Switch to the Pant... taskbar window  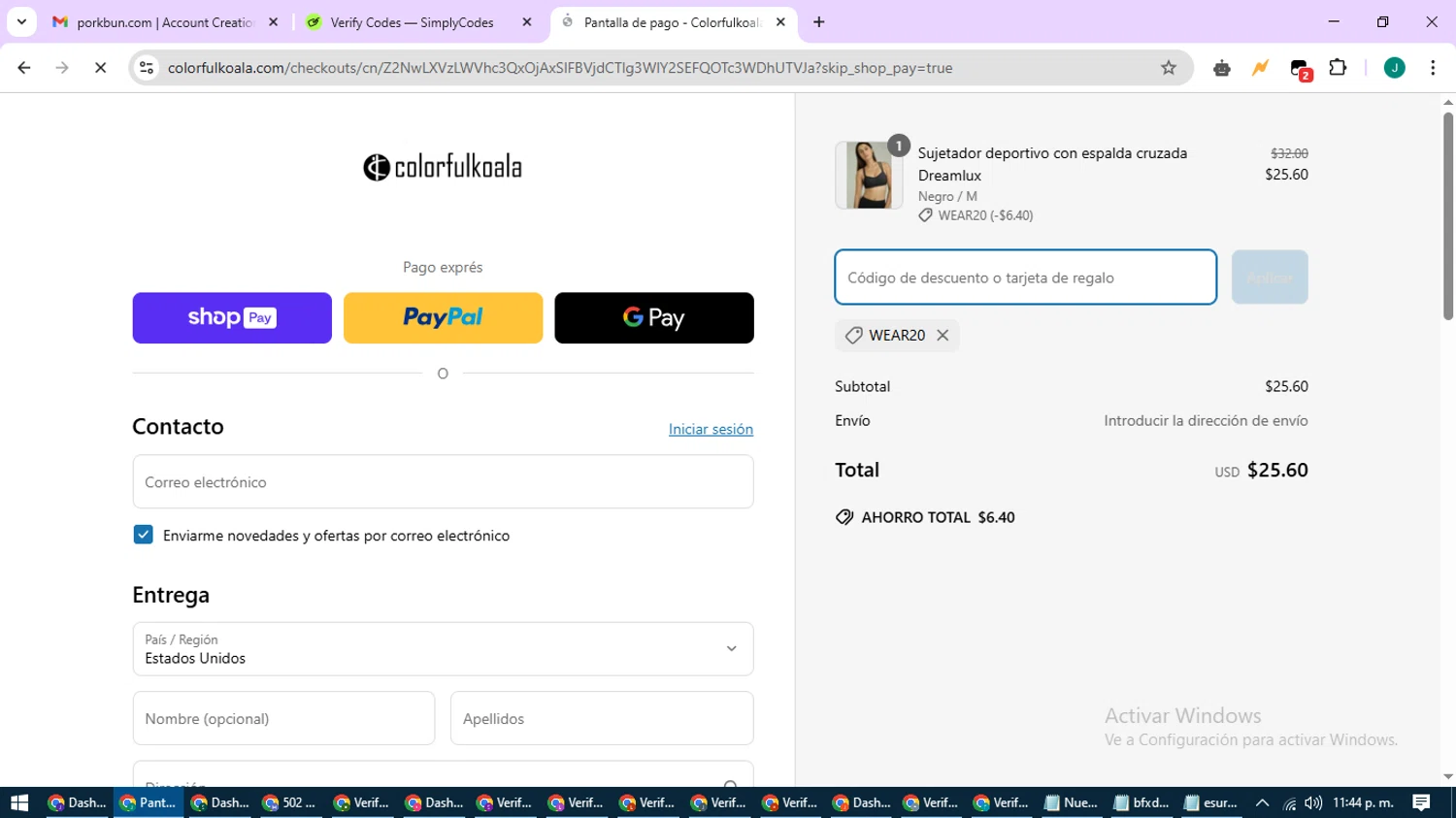click(149, 802)
